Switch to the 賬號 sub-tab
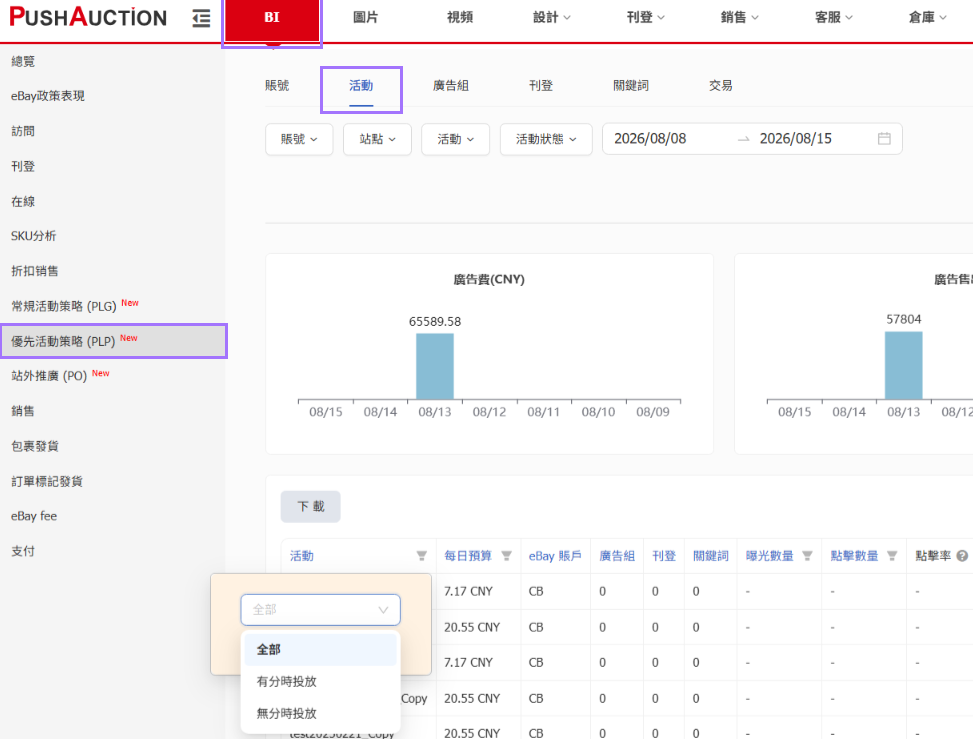The width and height of the screenshot is (973, 739). [277, 86]
